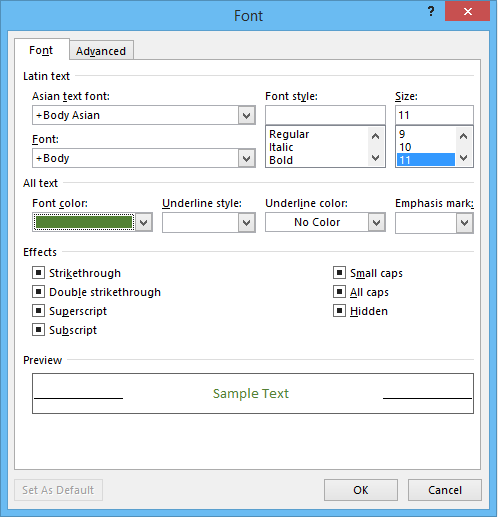The height and width of the screenshot is (517, 498).
Task: Toggle the Strikethrough checkbox
Action: click(39, 273)
